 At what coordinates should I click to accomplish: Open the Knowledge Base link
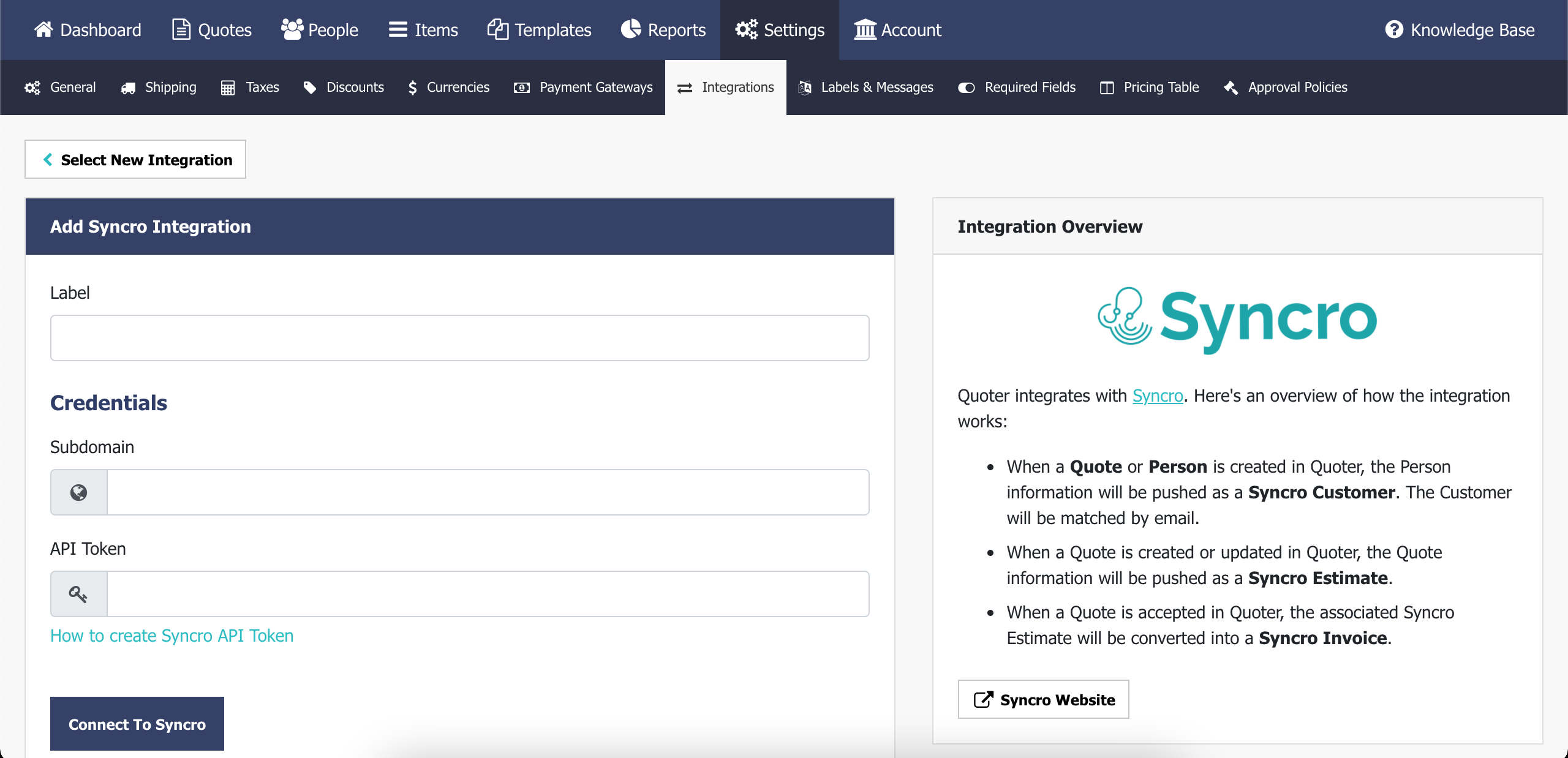[x=1460, y=29]
